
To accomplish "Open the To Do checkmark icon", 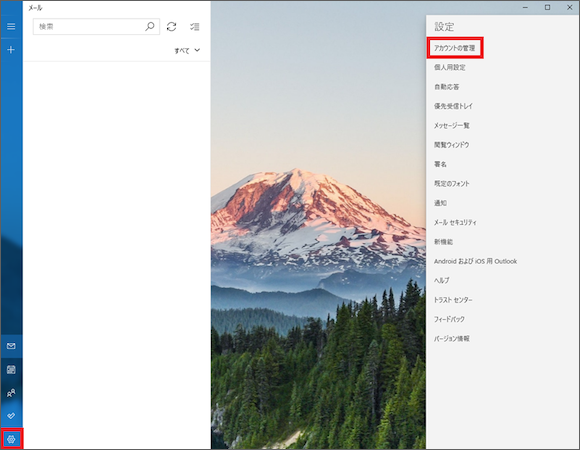I will [x=11, y=416].
